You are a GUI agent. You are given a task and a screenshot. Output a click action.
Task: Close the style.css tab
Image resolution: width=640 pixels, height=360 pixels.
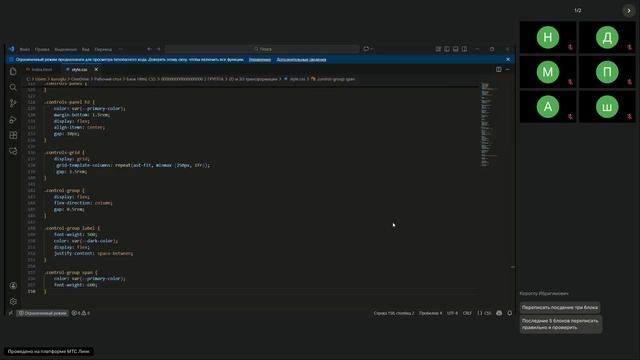pyautogui.click(x=96, y=69)
